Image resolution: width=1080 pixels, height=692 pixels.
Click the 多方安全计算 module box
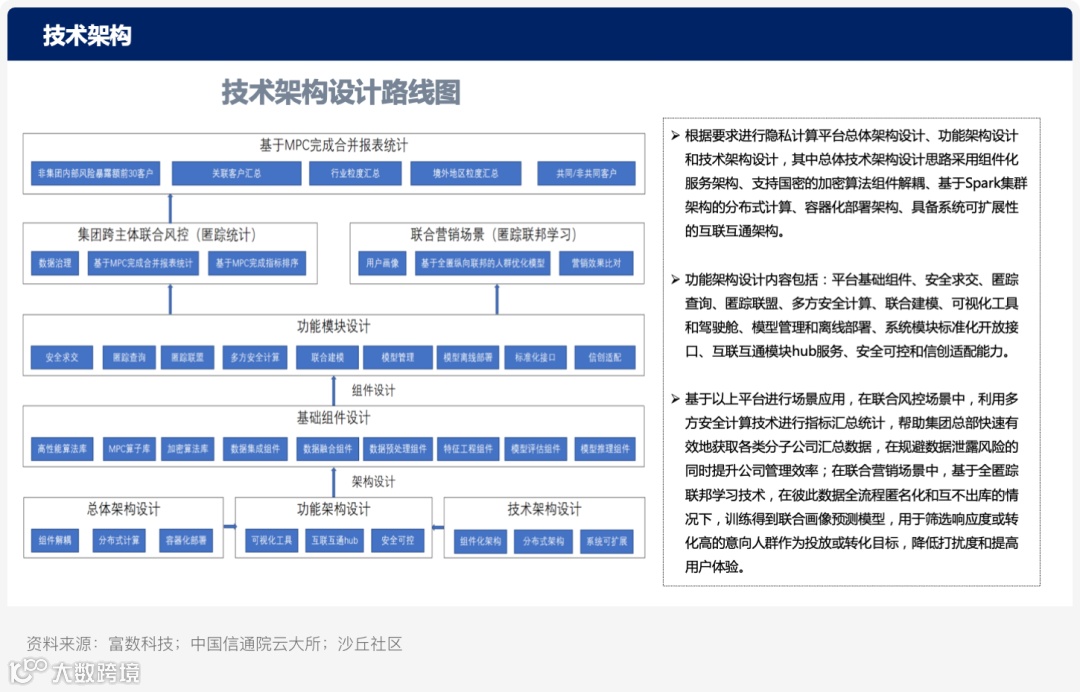(255, 357)
